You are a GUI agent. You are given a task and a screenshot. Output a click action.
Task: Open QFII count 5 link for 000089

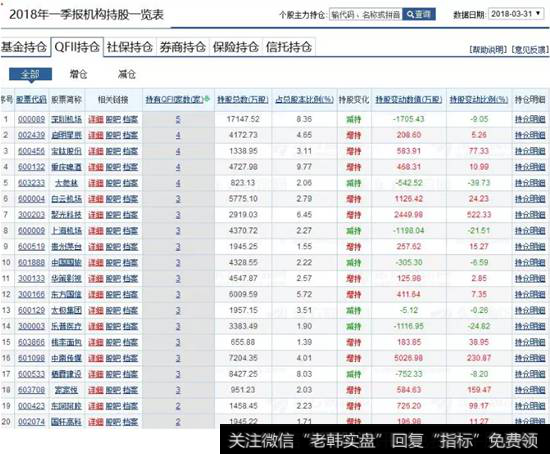178,119
